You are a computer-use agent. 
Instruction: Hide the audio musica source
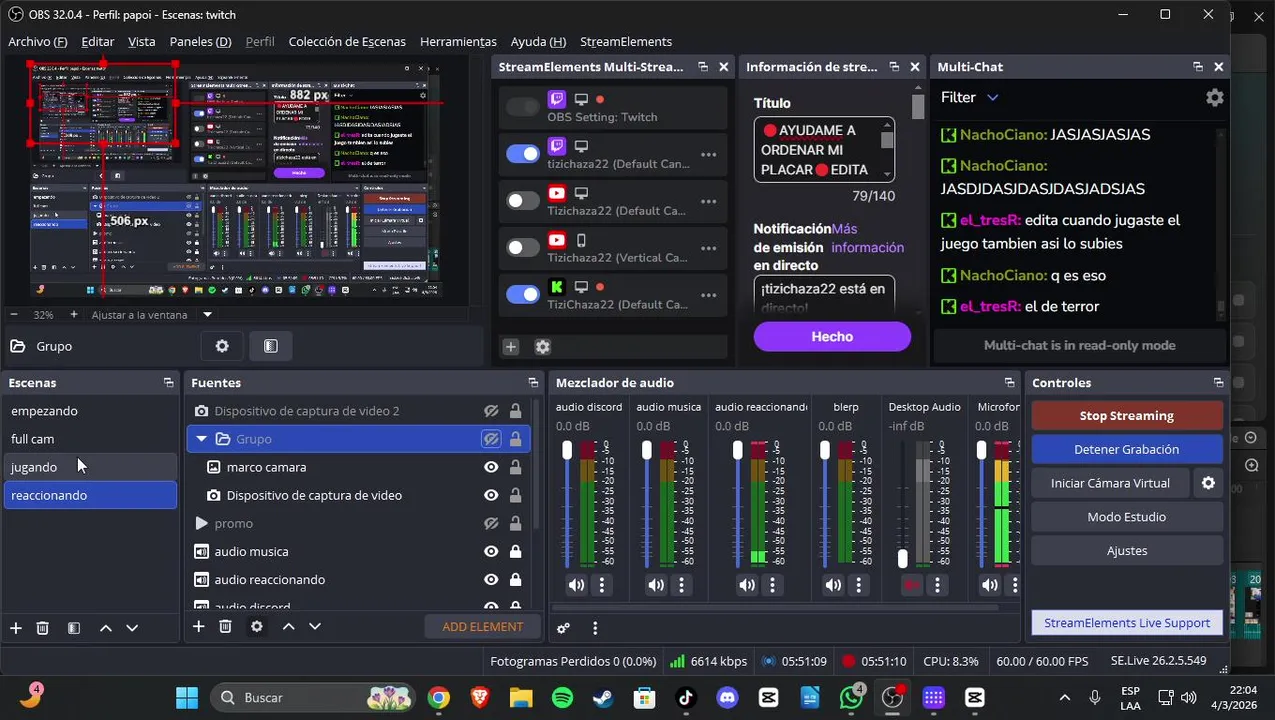pyautogui.click(x=491, y=551)
